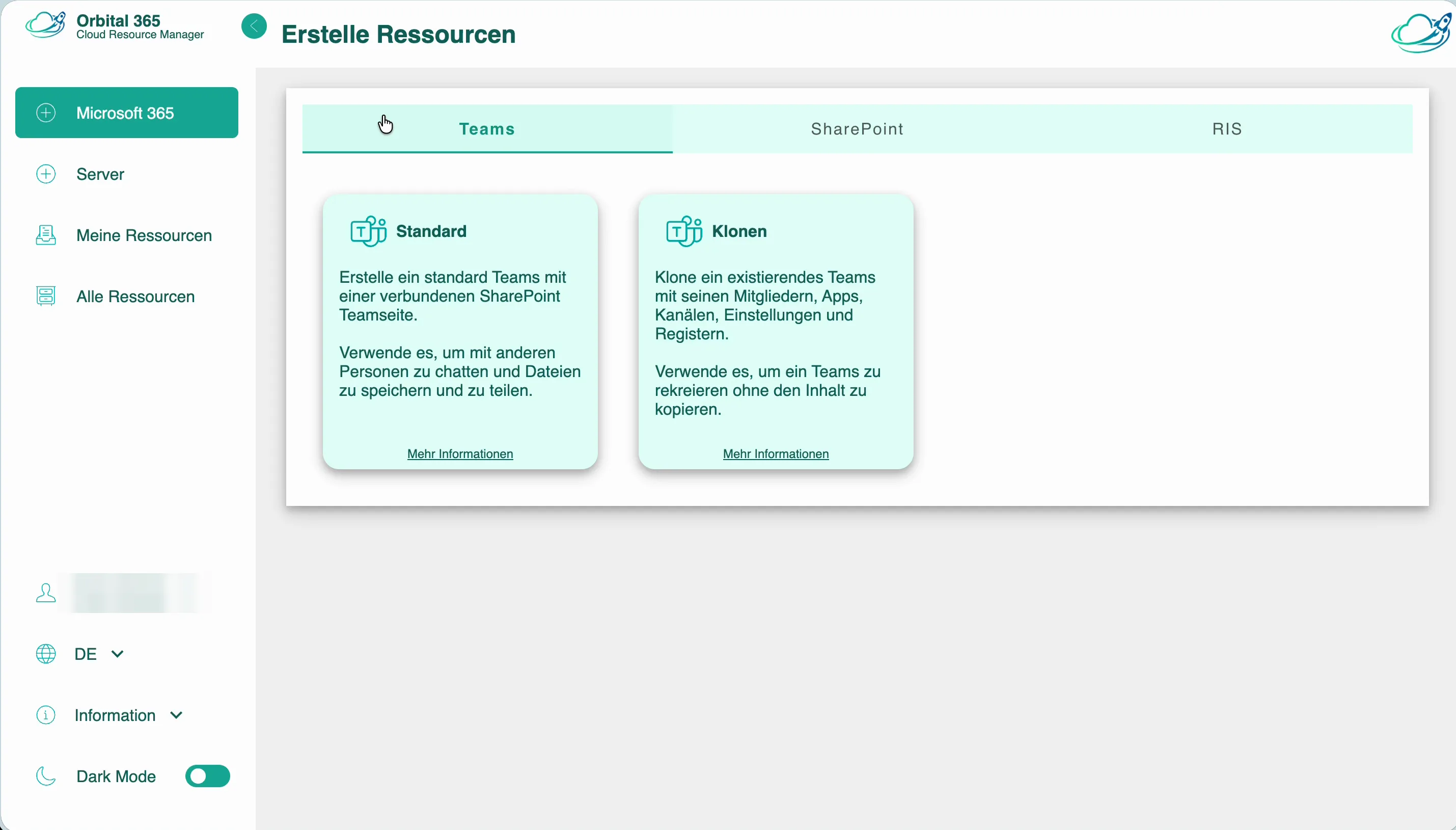Collapse the sidebar with the green back arrow

click(x=254, y=25)
